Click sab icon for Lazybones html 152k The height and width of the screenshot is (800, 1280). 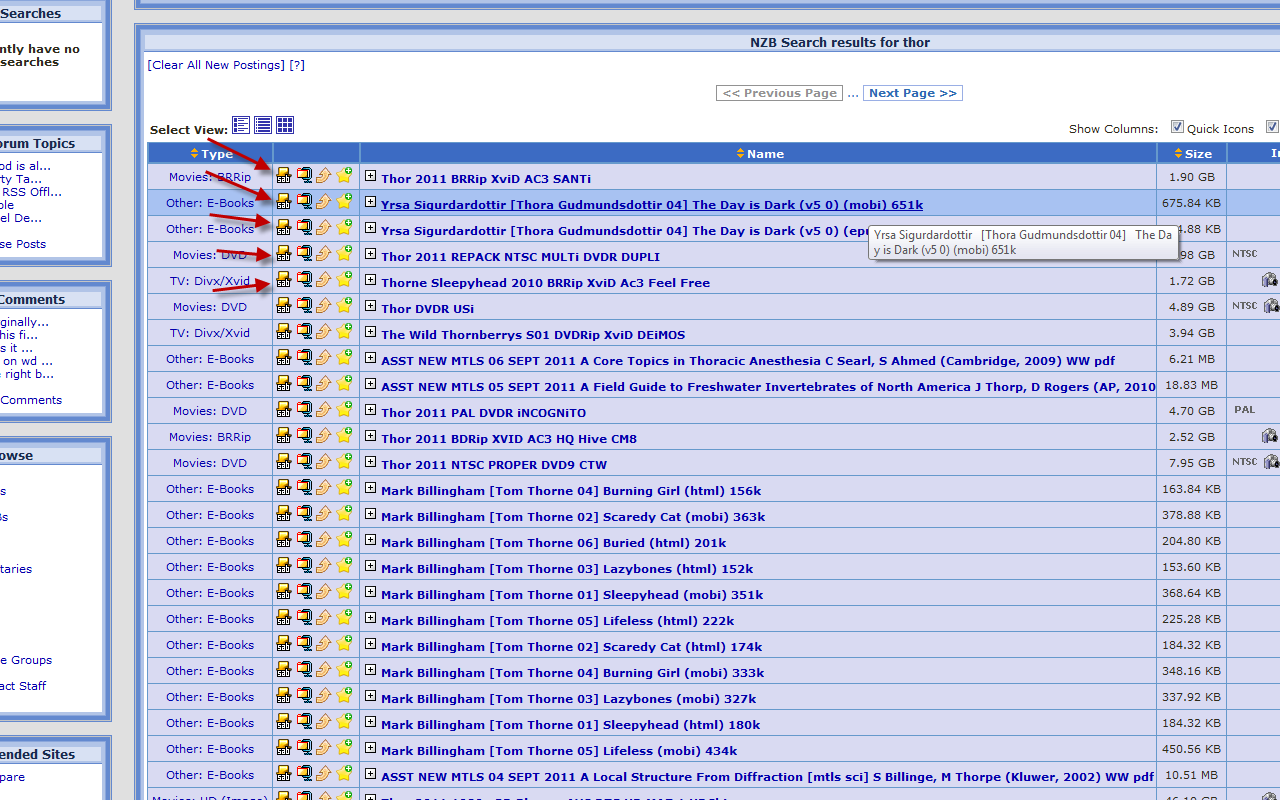tap(284, 566)
